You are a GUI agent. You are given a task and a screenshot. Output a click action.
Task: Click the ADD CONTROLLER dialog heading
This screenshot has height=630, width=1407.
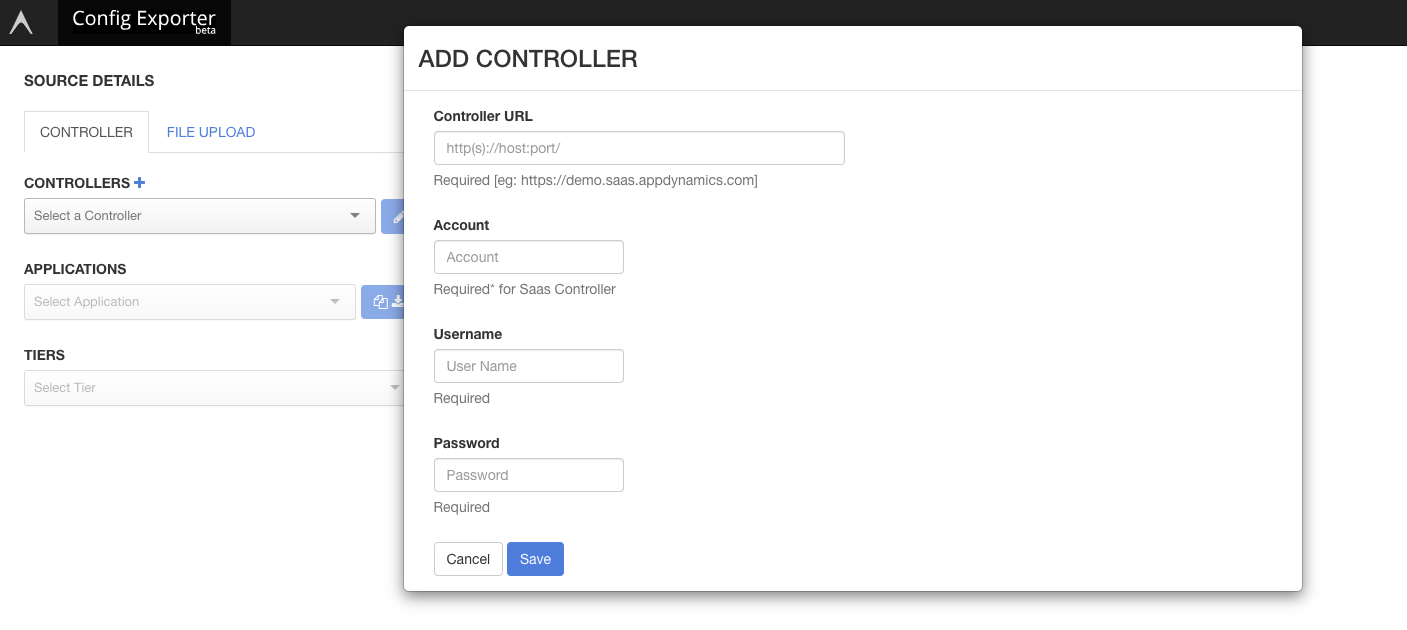click(x=528, y=59)
